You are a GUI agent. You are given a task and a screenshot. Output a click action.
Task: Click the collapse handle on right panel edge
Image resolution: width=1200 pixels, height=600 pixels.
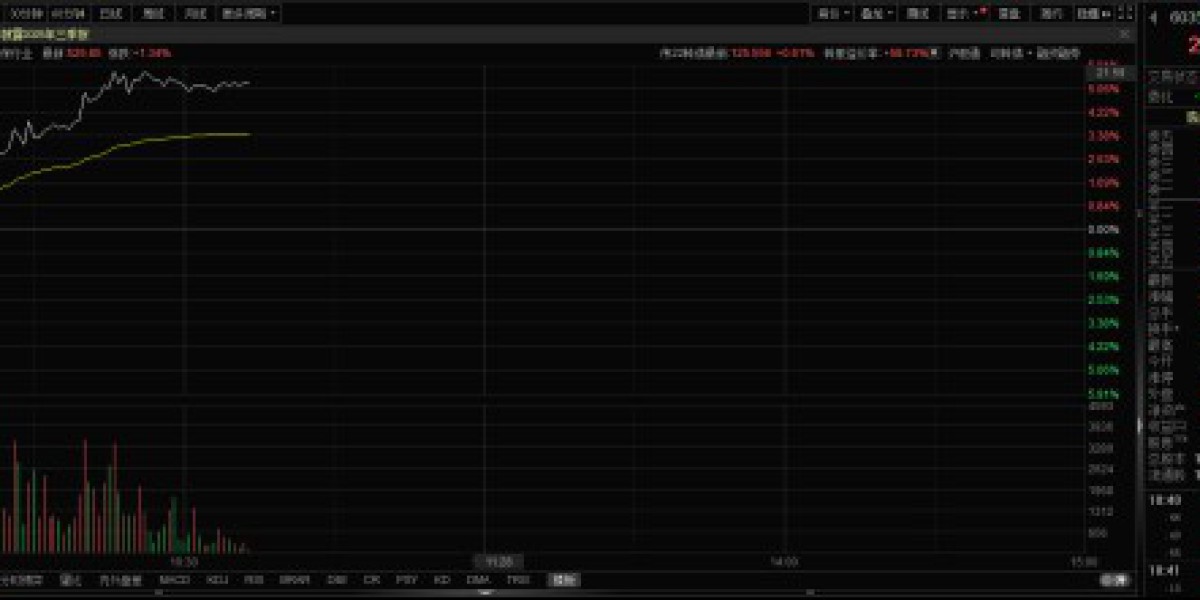(1139, 425)
